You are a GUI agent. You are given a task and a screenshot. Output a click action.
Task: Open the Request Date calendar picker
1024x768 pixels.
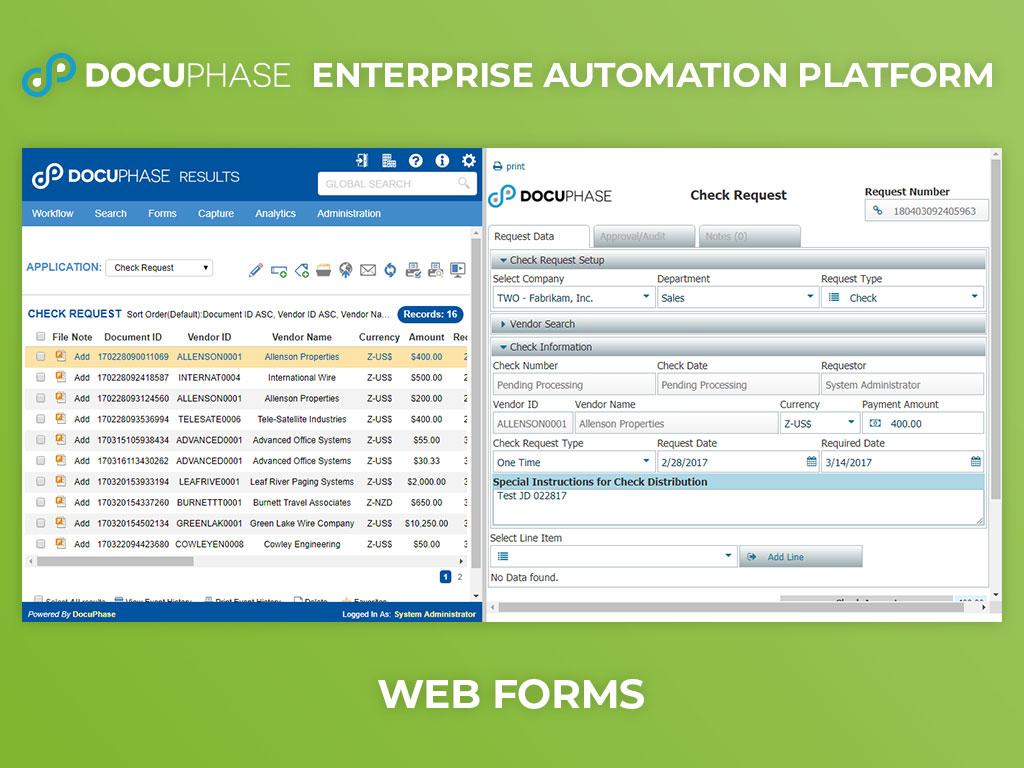click(811, 462)
